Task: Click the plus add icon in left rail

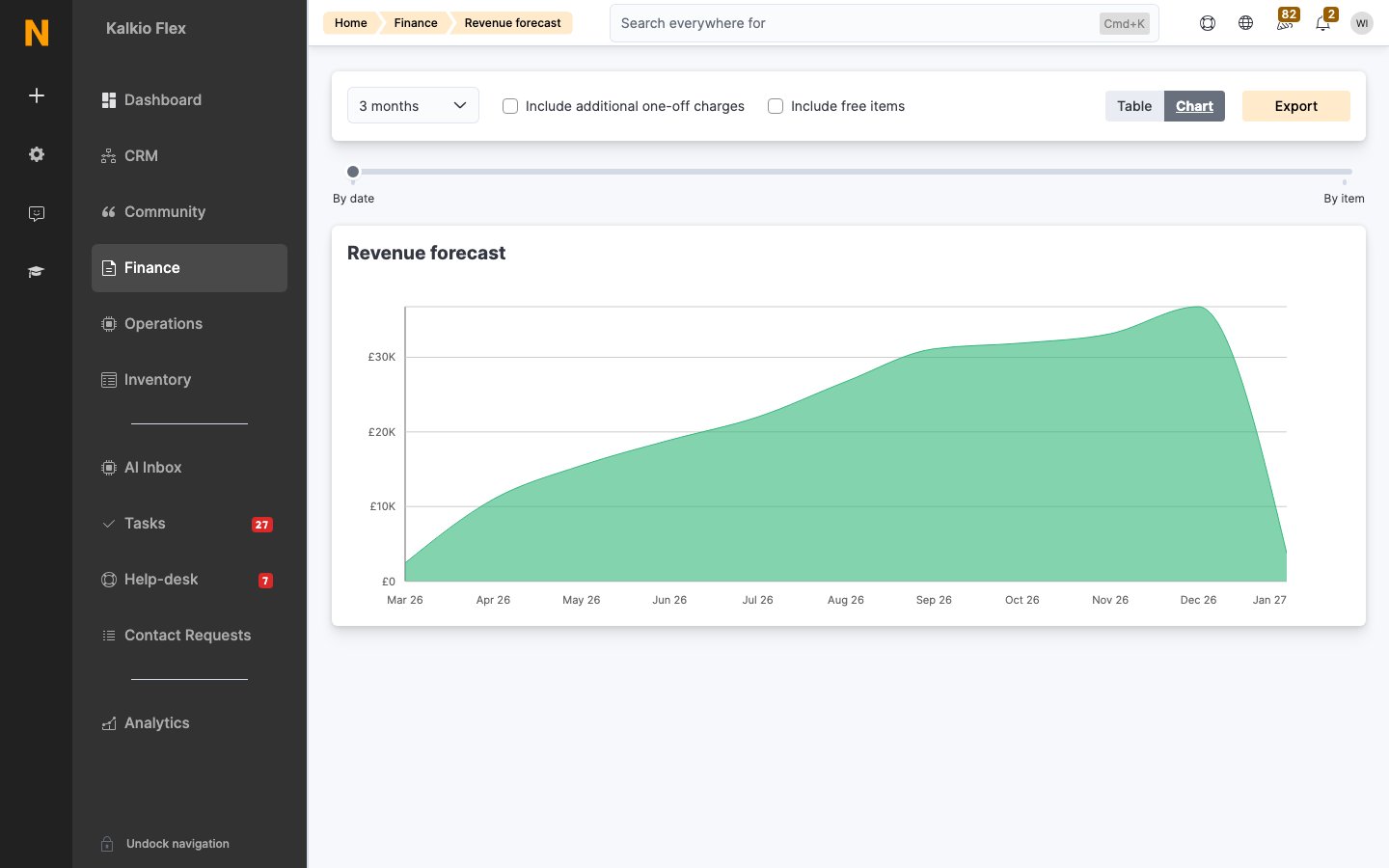Action: (37, 95)
